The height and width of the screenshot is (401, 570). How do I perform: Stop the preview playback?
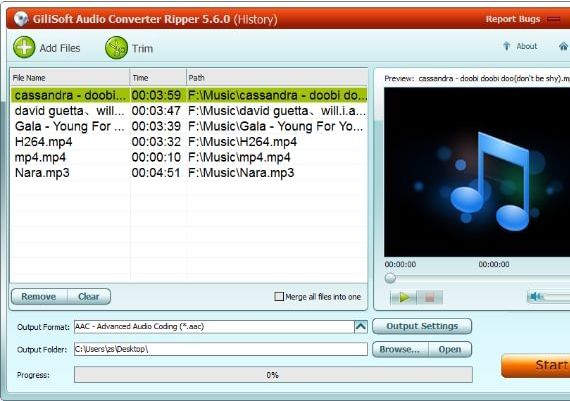coord(429,297)
